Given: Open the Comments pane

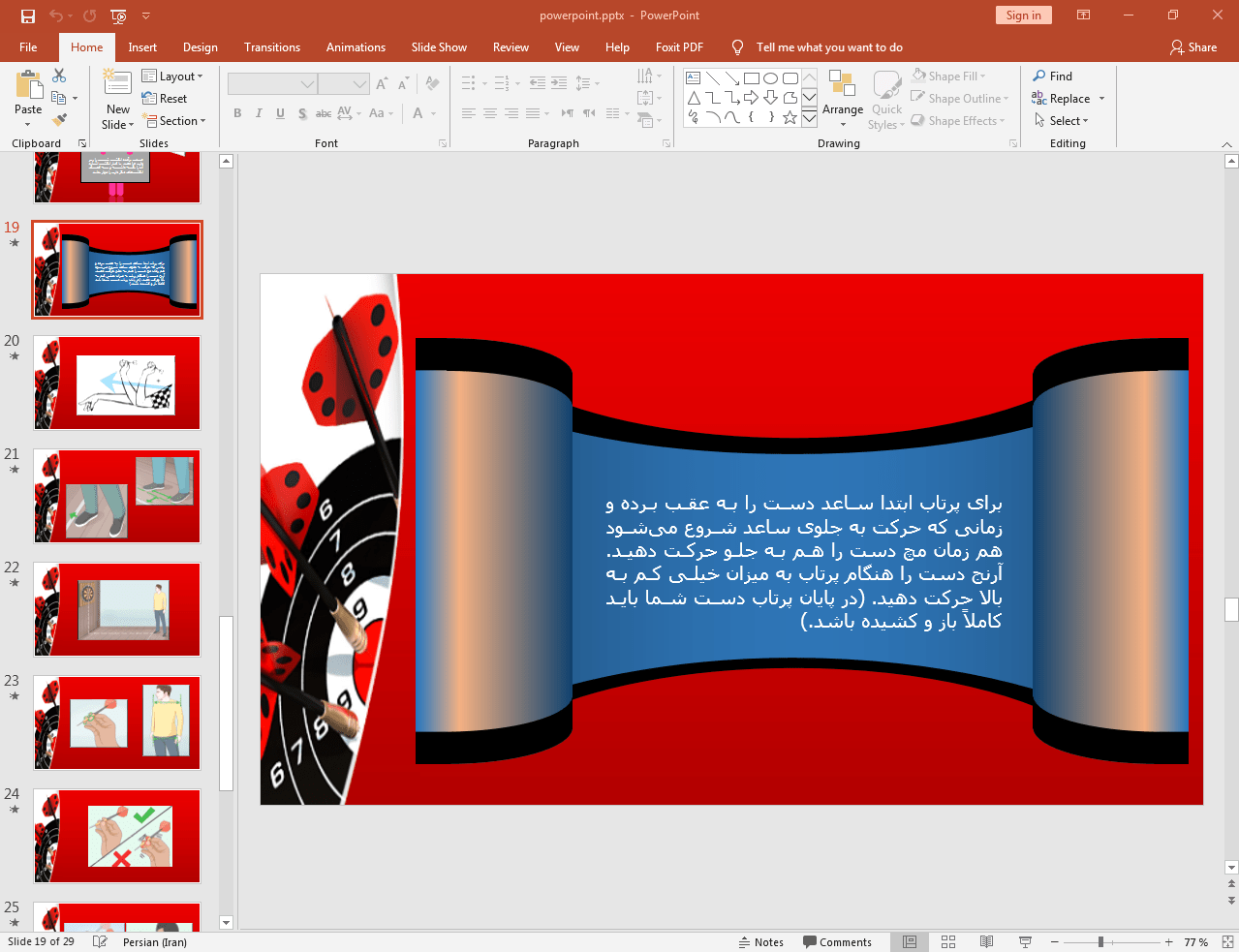Looking at the screenshot, I should click(x=838, y=941).
